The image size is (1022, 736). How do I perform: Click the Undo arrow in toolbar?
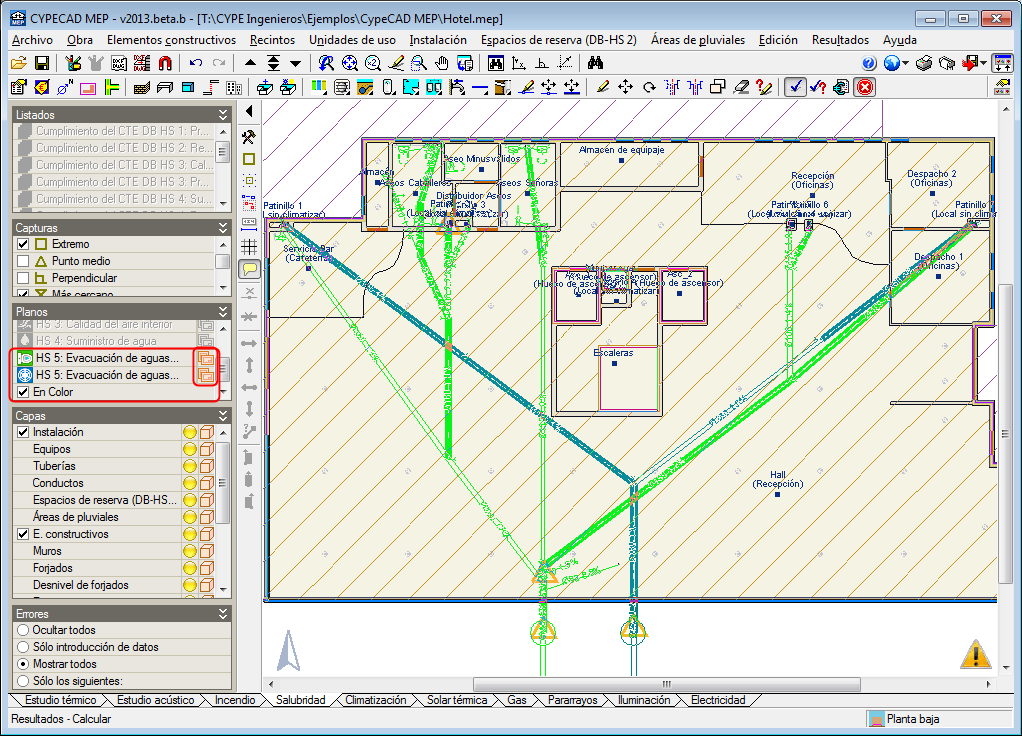pyautogui.click(x=196, y=63)
